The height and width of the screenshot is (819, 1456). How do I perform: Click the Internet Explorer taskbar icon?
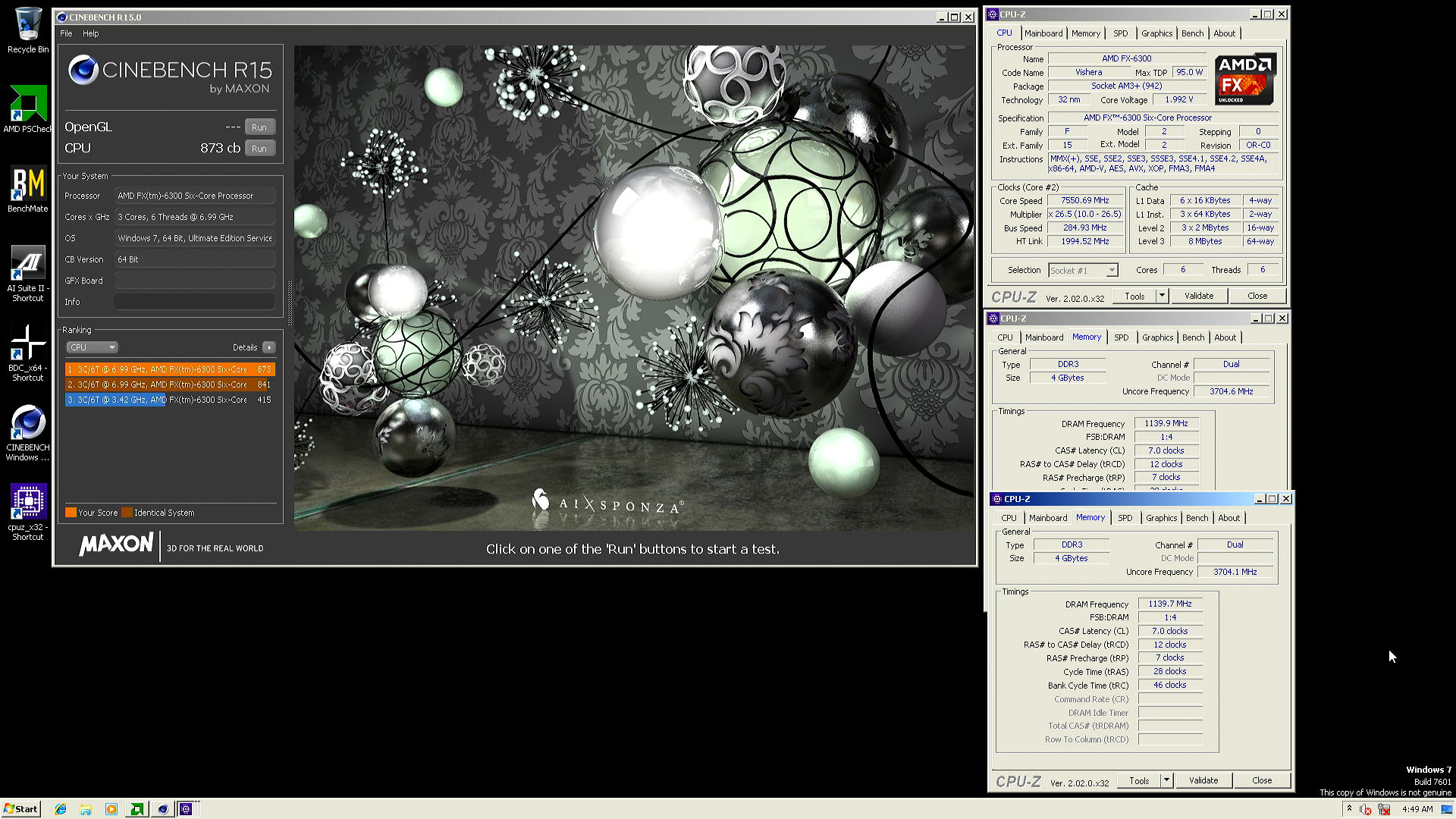[61, 809]
